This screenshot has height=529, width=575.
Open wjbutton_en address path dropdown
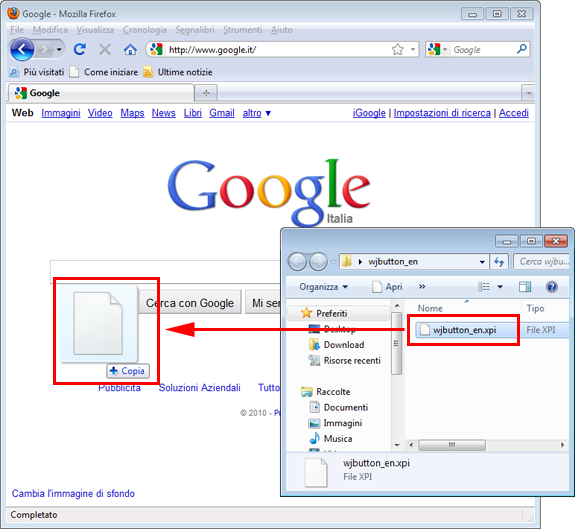coord(482,262)
